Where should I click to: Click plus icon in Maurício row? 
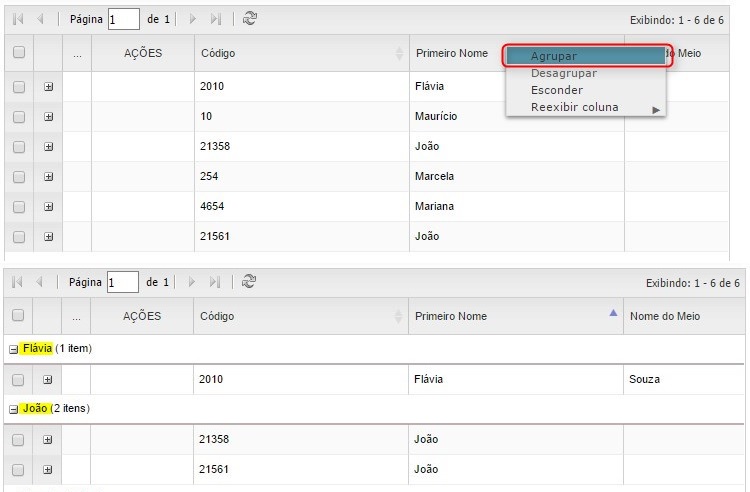(x=48, y=117)
